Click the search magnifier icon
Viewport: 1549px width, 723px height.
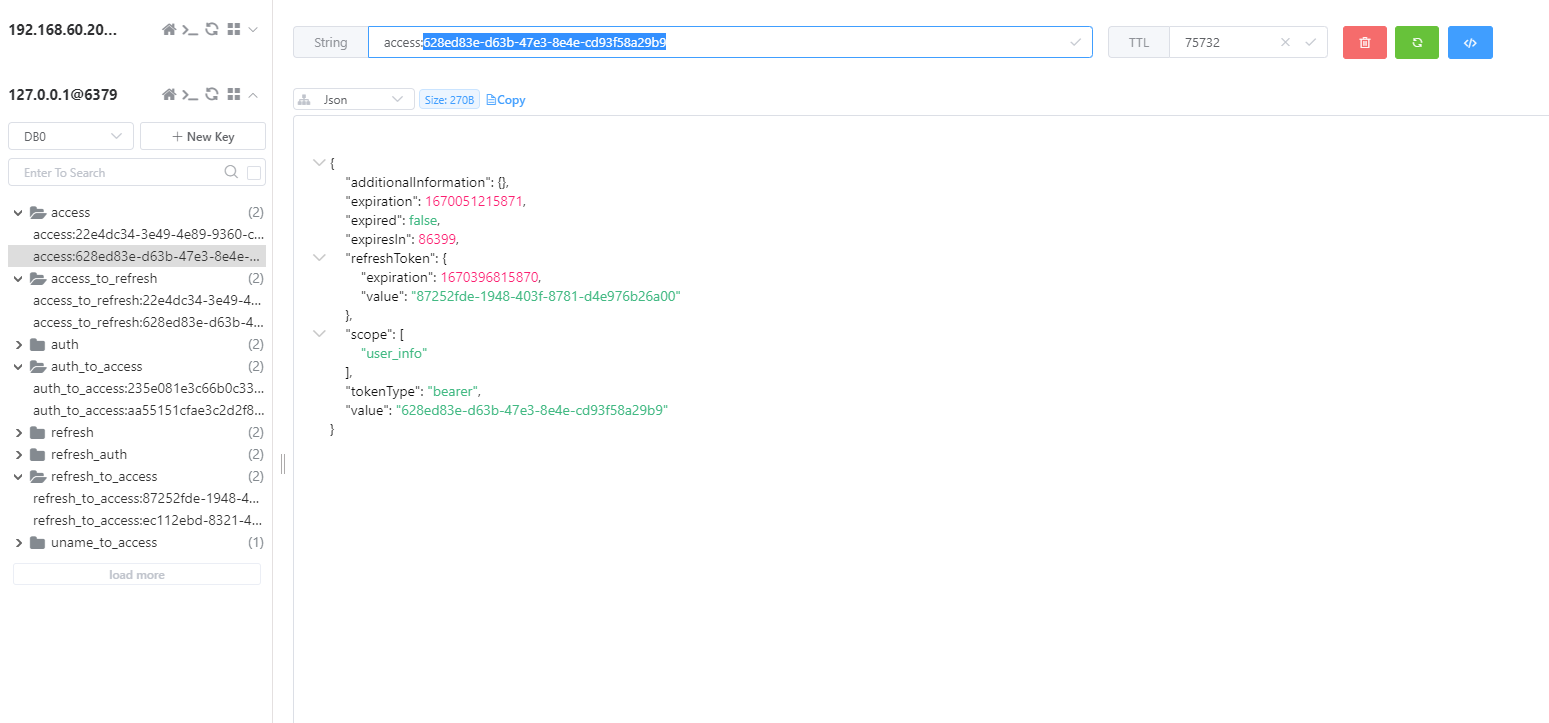(231, 172)
